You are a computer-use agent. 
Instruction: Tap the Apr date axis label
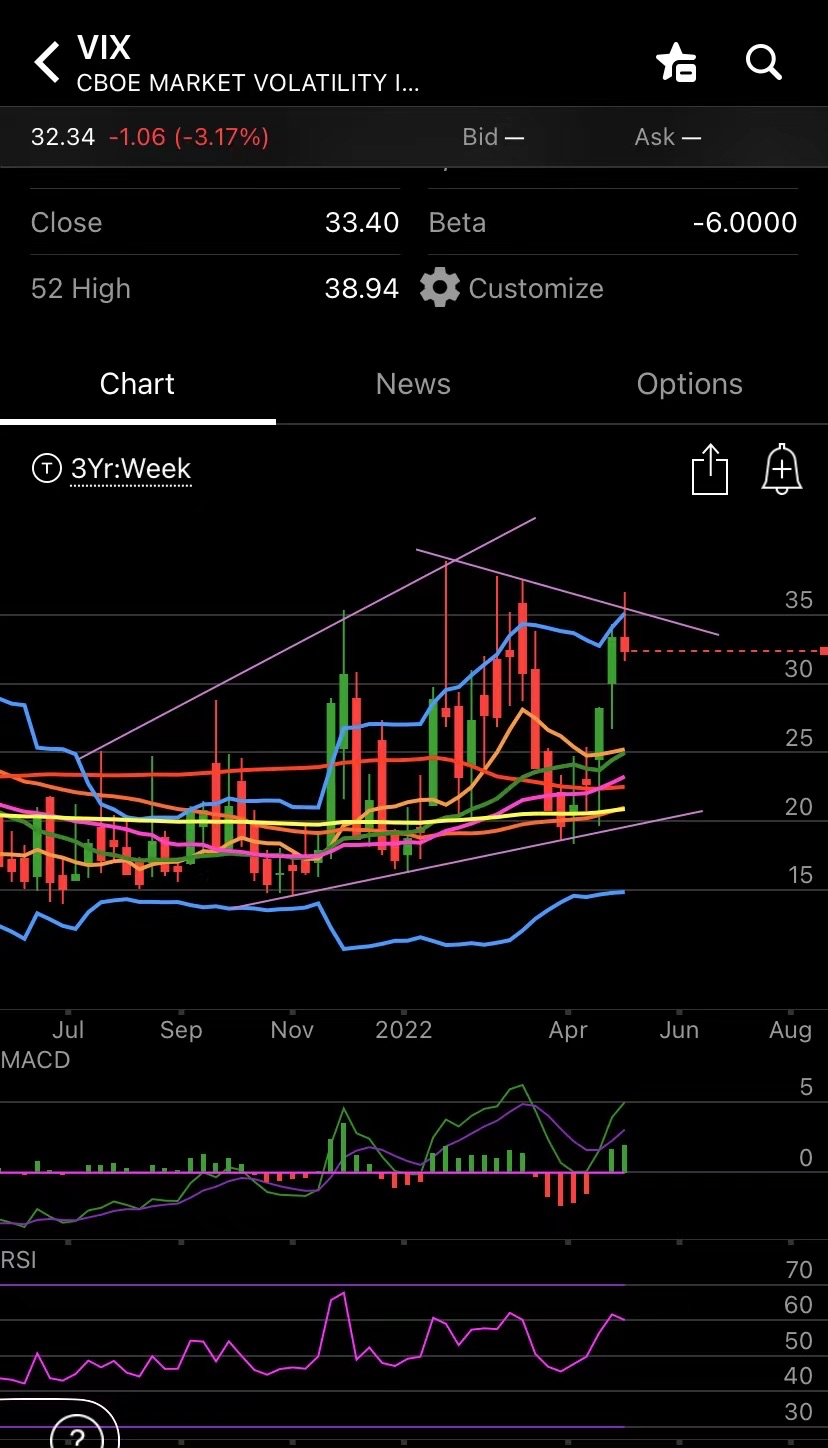pyautogui.click(x=568, y=1030)
